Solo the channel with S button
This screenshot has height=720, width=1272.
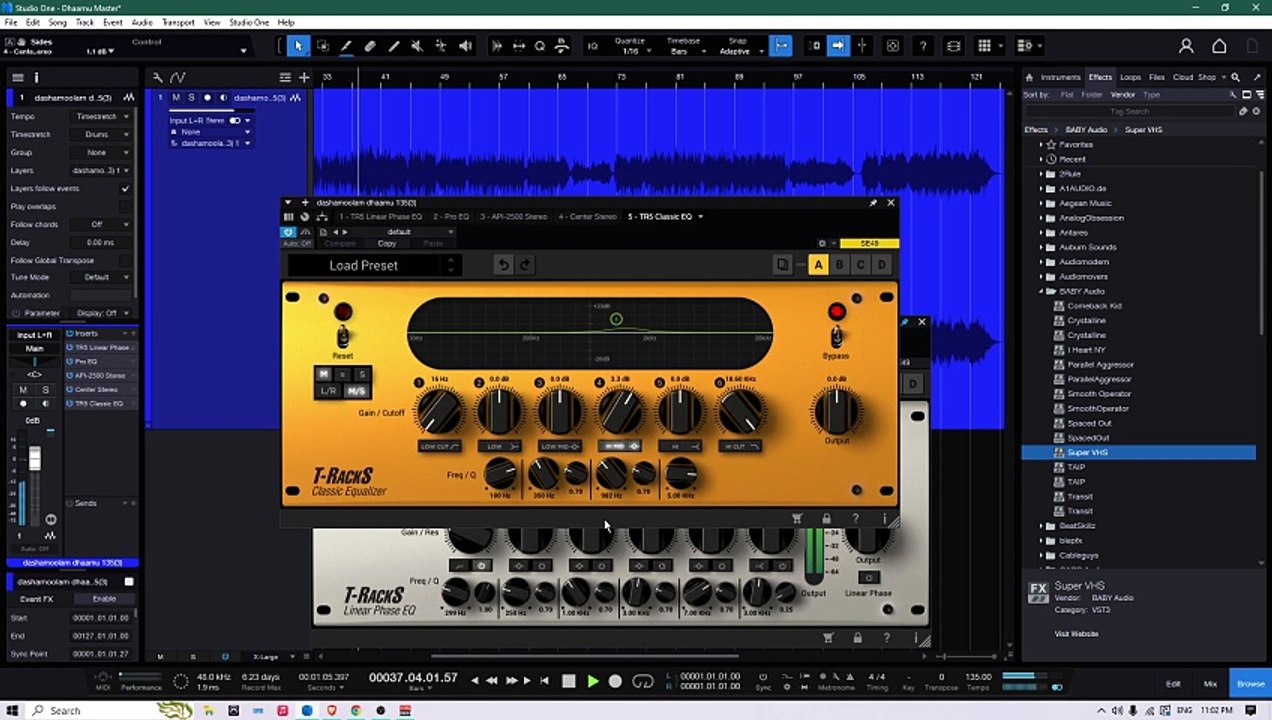tap(46, 390)
